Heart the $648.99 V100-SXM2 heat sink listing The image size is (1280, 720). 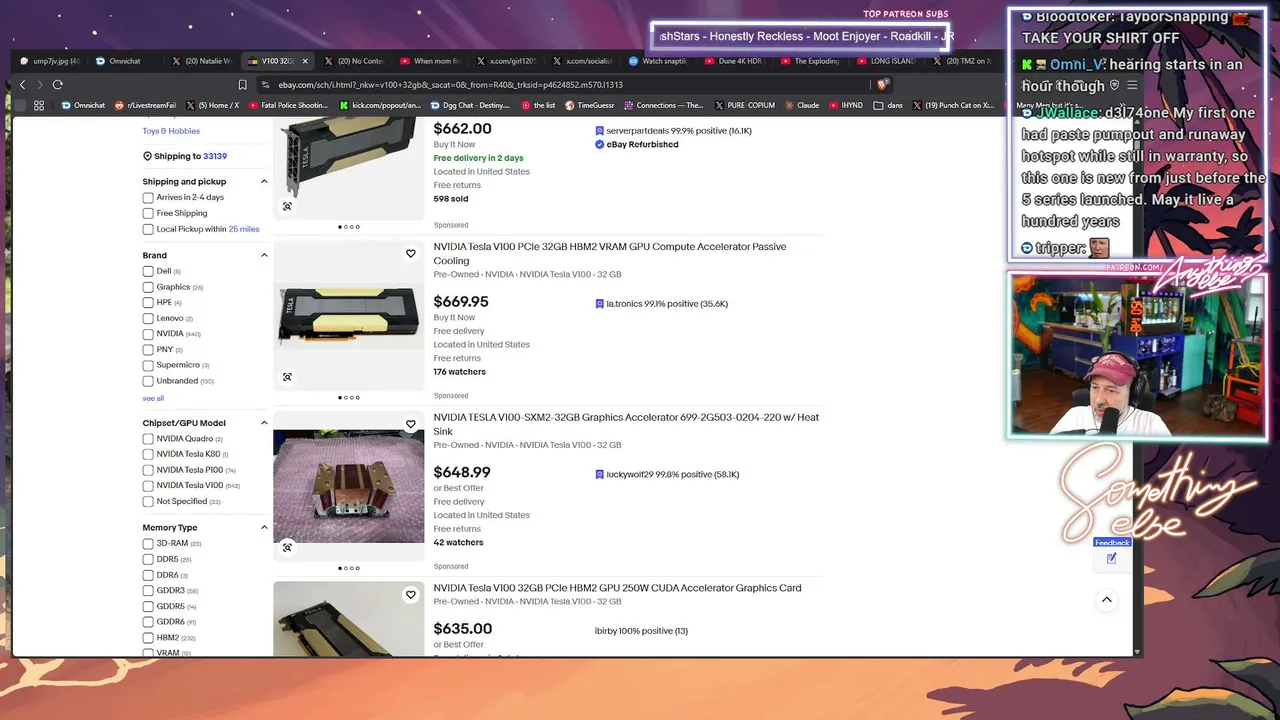coord(410,424)
